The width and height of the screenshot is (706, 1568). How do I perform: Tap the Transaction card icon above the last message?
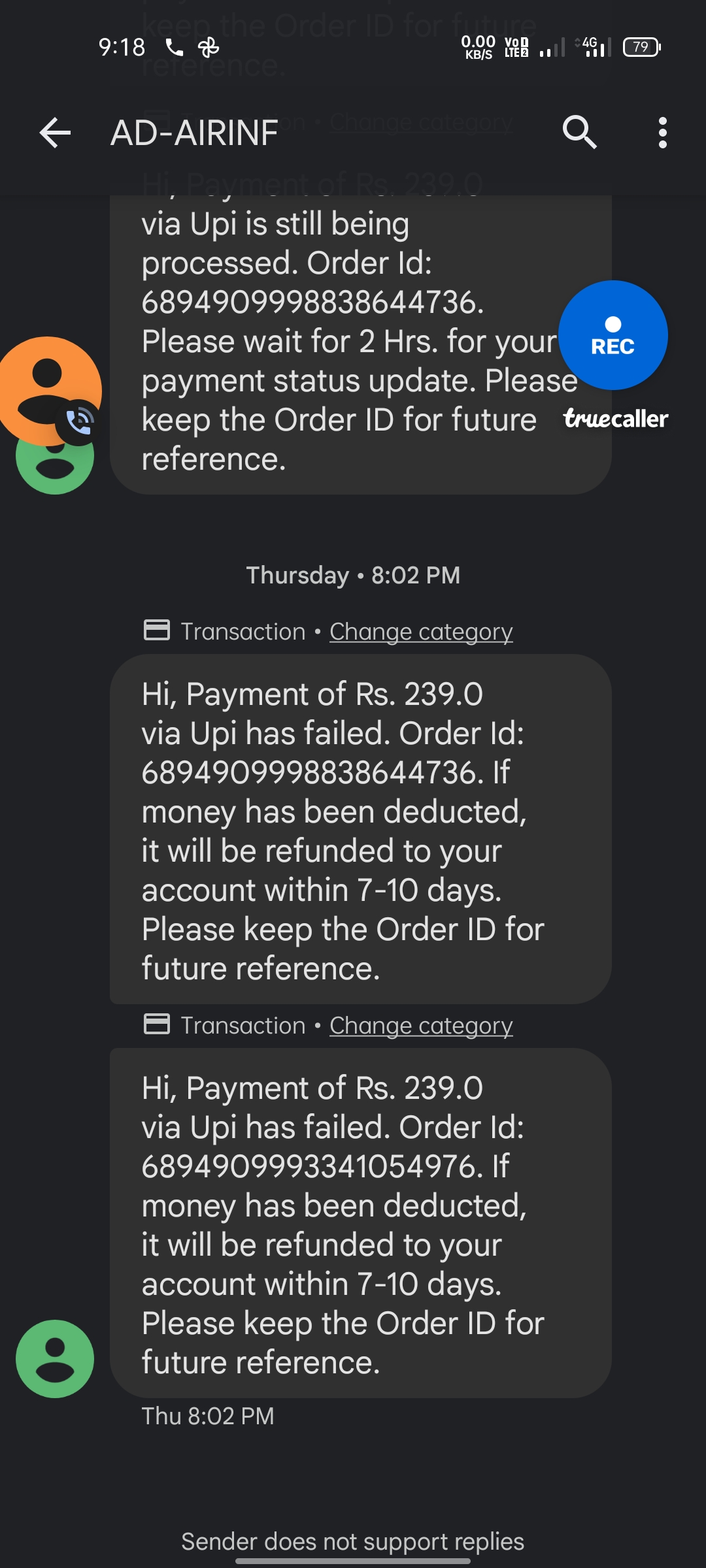[x=157, y=1024]
